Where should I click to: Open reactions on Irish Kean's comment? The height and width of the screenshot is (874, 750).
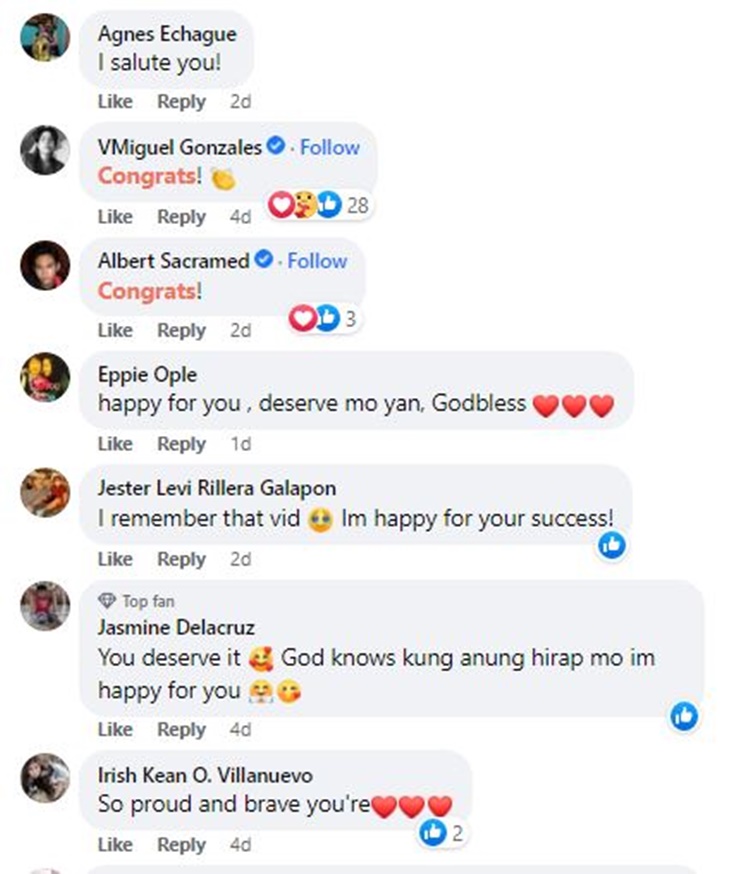441,832
